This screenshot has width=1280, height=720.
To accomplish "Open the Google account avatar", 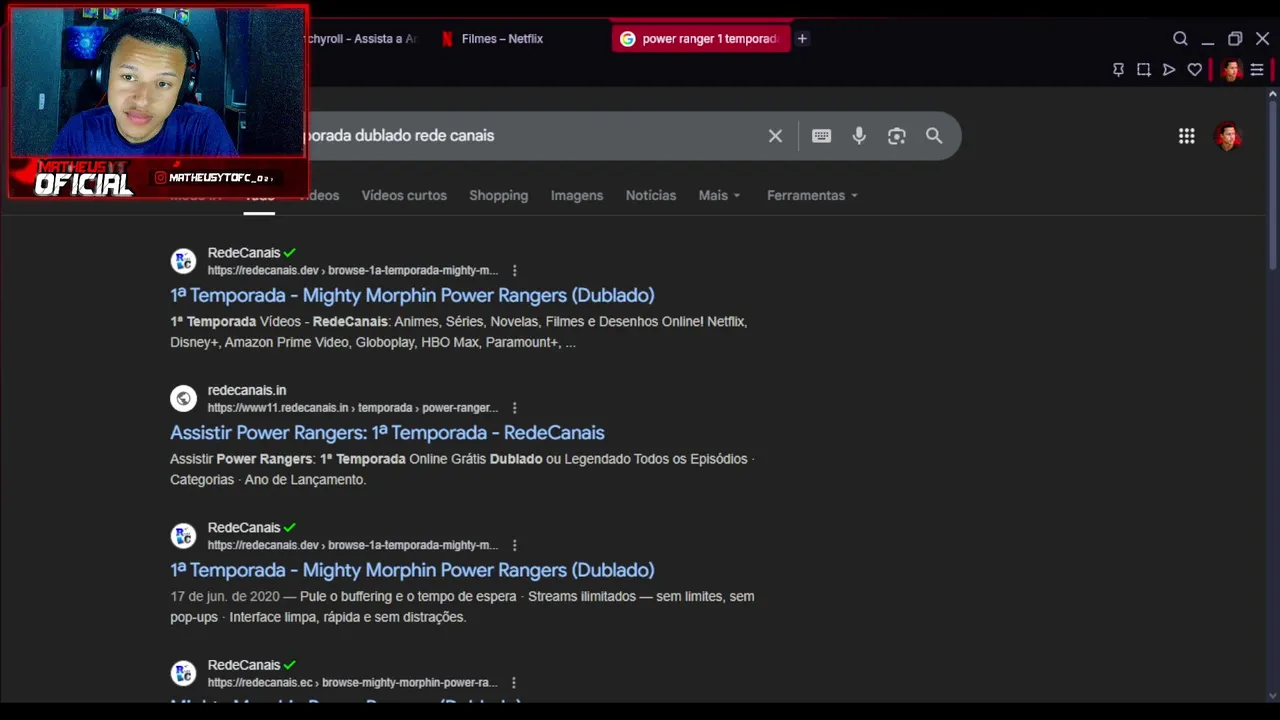I will click(x=1228, y=136).
